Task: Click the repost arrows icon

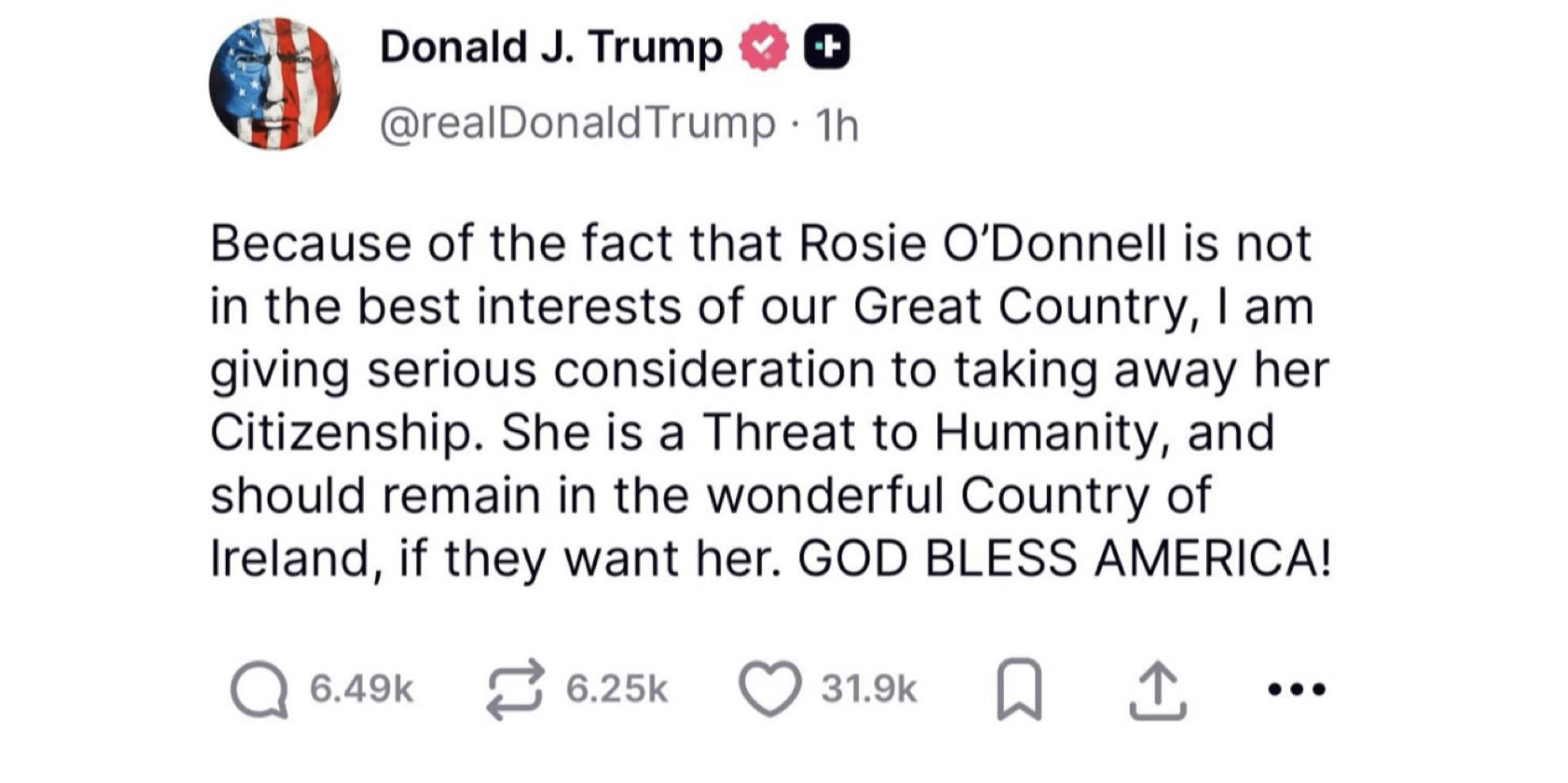Action: (516, 689)
